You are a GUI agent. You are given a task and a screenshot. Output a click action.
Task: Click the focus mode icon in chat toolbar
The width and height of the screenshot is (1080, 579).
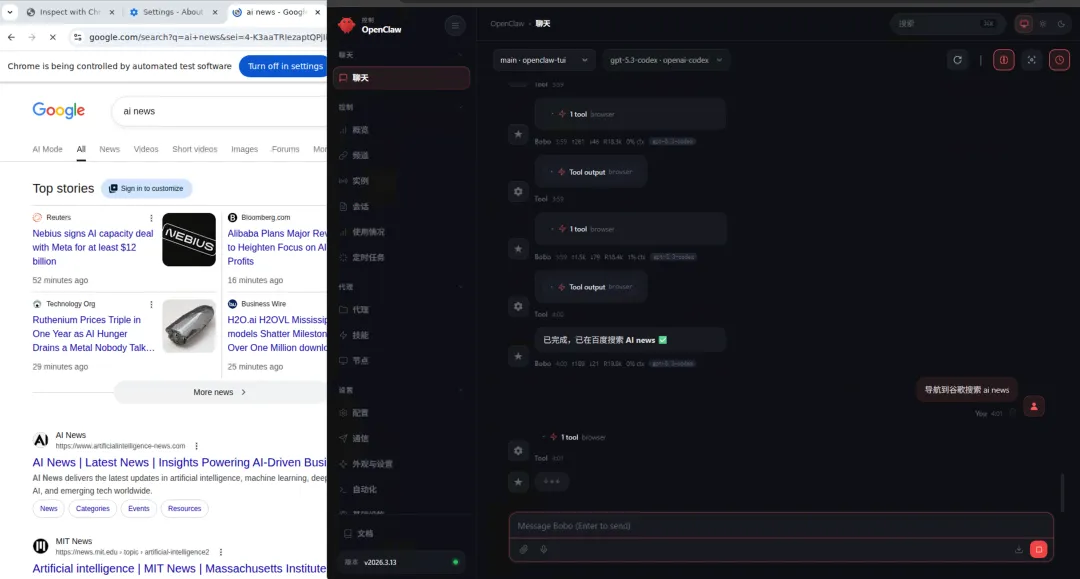point(1032,60)
